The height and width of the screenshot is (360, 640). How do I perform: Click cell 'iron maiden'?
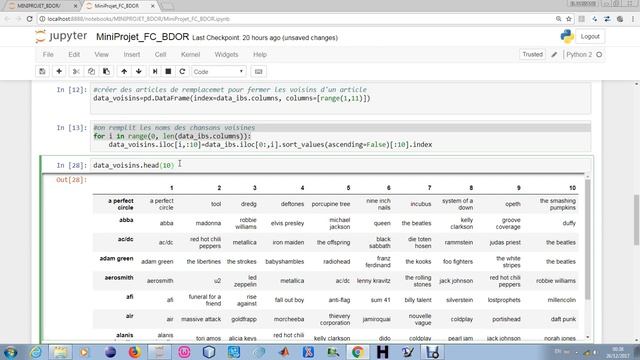pos(288,242)
